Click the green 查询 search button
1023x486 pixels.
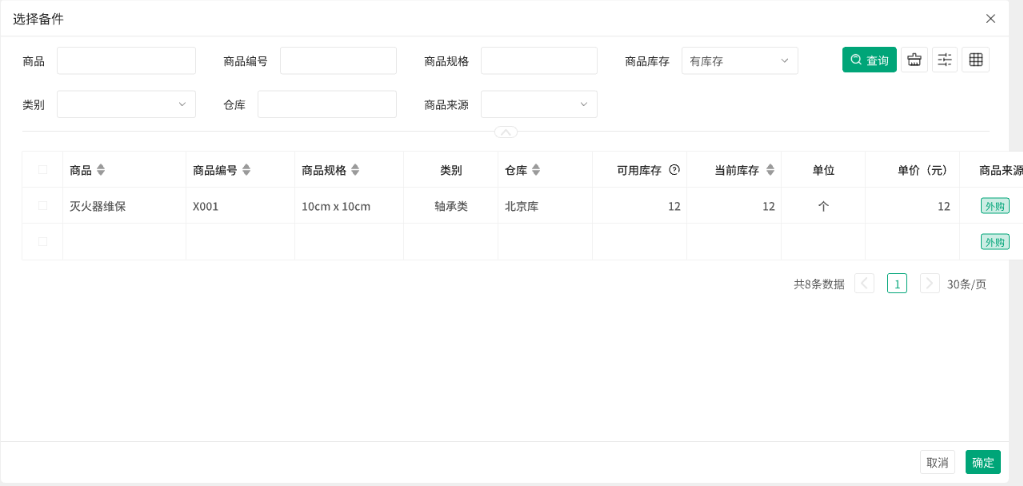pos(869,60)
